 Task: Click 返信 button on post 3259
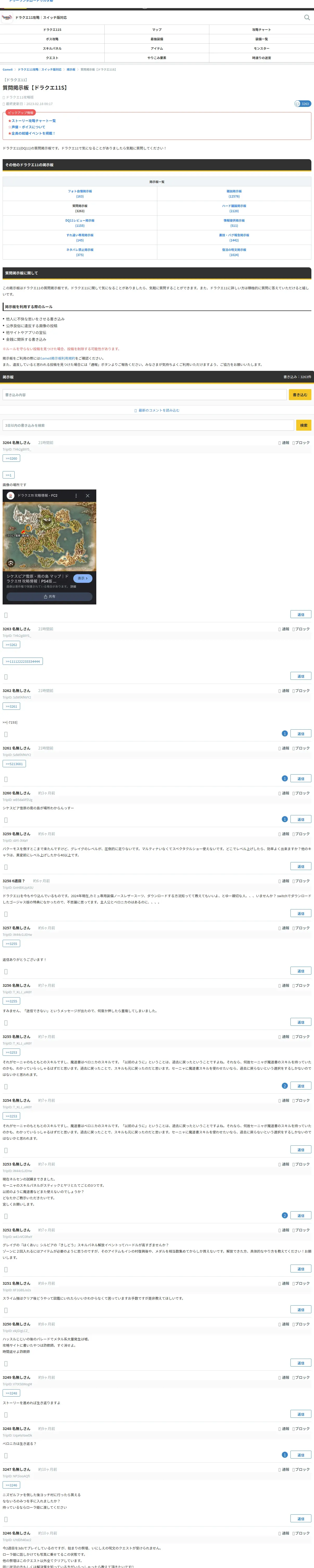301,866
